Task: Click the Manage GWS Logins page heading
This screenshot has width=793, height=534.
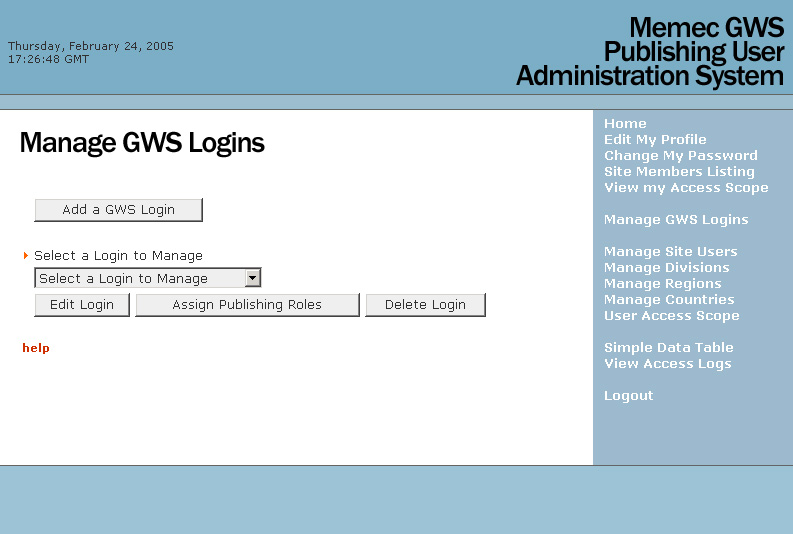Action: pos(142,143)
